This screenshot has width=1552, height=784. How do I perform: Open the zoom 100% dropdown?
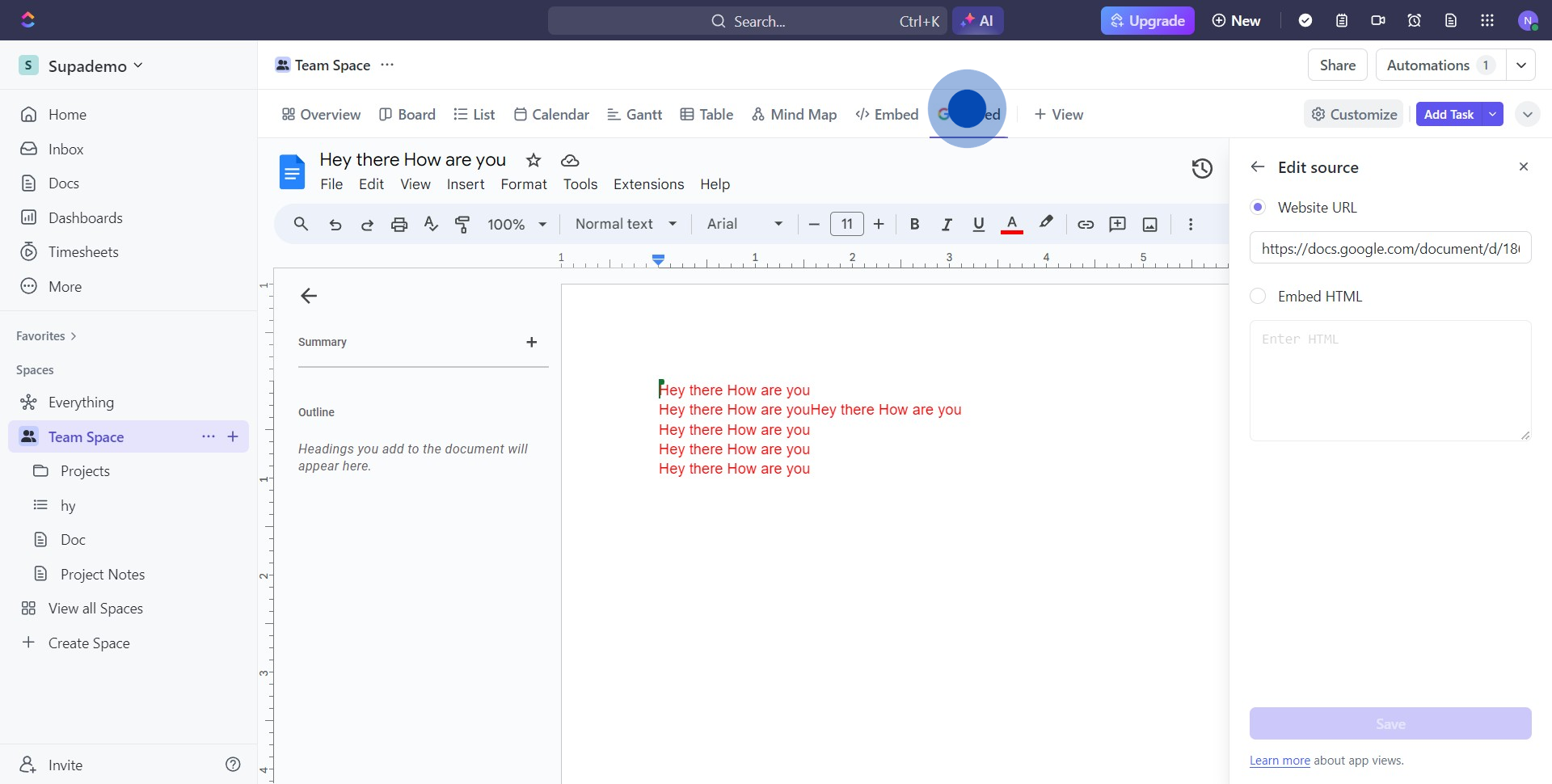coord(517,225)
